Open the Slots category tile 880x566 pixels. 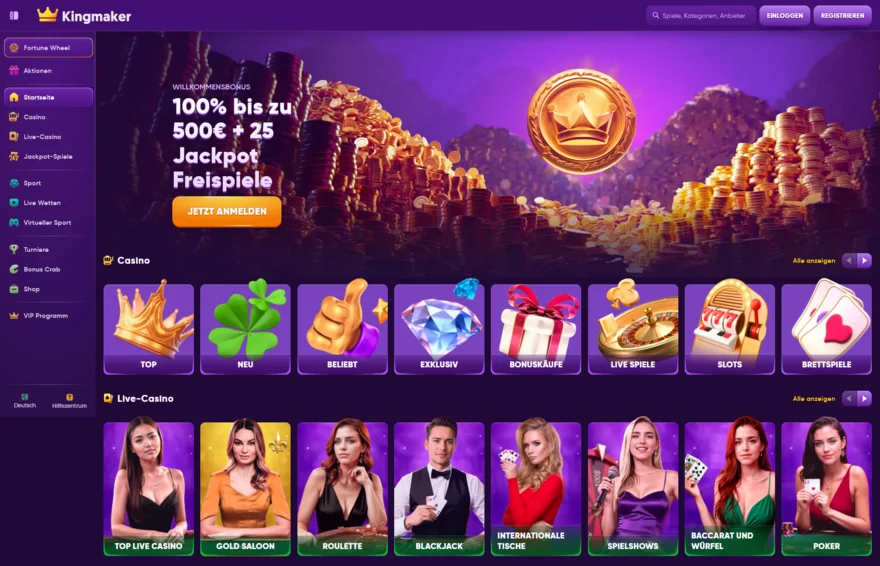pyautogui.click(x=730, y=329)
